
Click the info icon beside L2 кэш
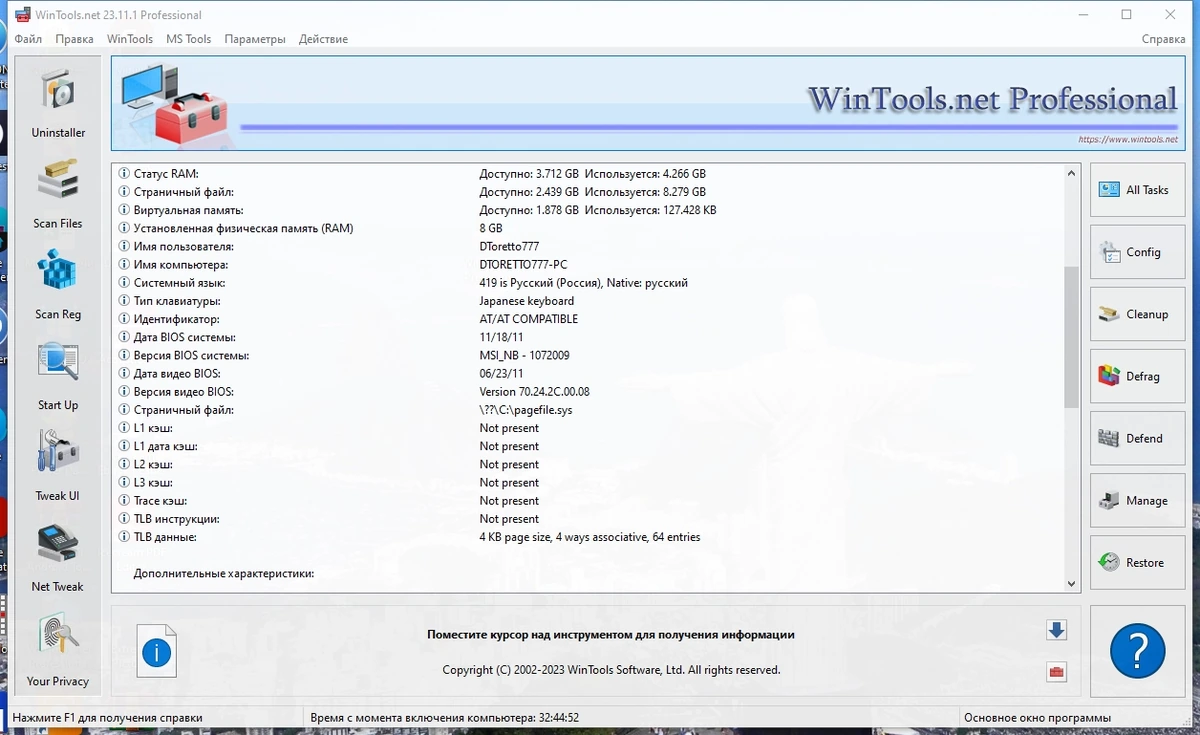tap(124, 464)
